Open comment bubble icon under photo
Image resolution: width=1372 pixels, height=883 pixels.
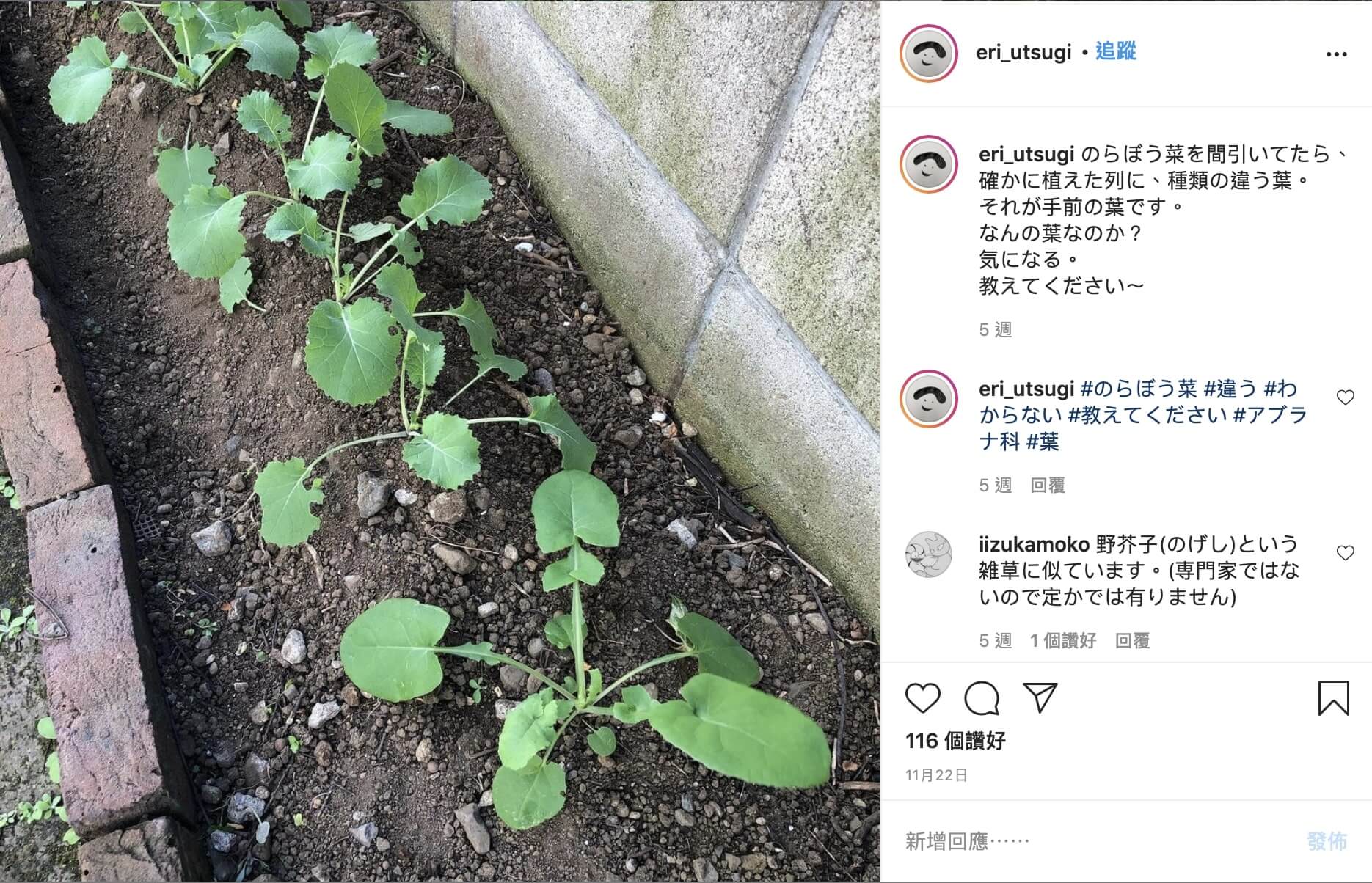tap(982, 697)
